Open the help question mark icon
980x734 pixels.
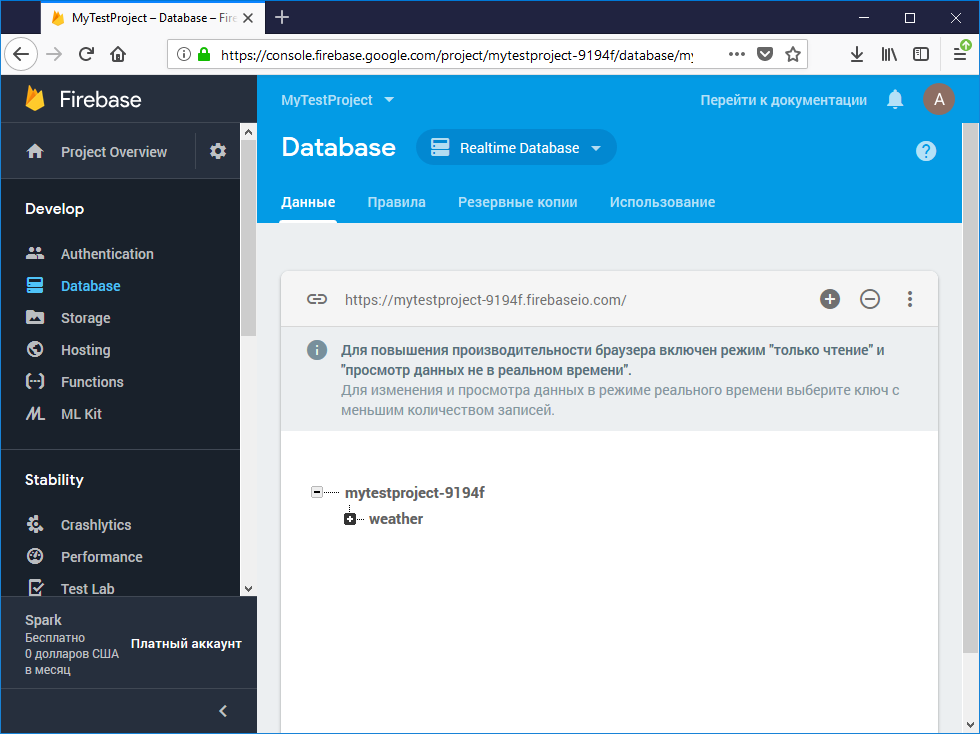pyautogui.click(x=926, y=151)
